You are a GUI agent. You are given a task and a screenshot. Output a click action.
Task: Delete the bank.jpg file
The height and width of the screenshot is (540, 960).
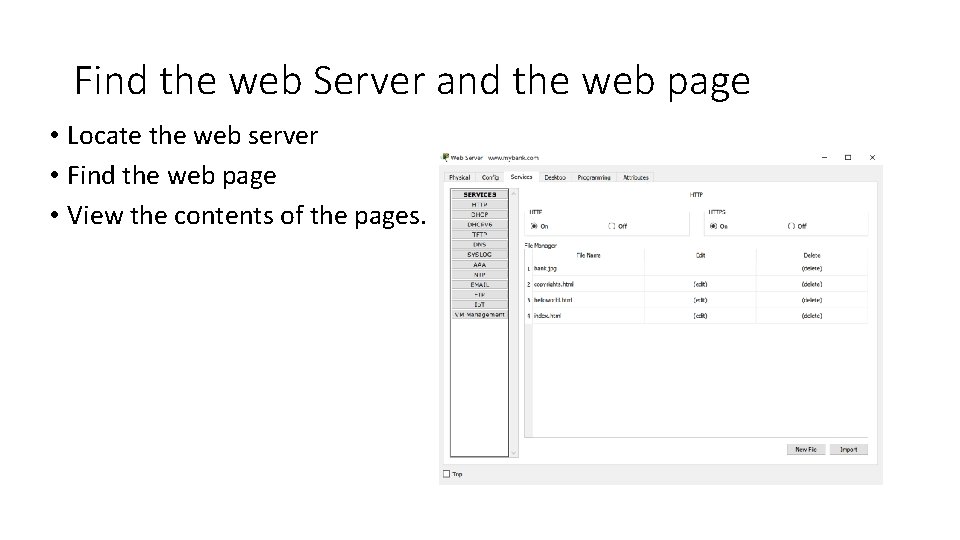point(812,268)
